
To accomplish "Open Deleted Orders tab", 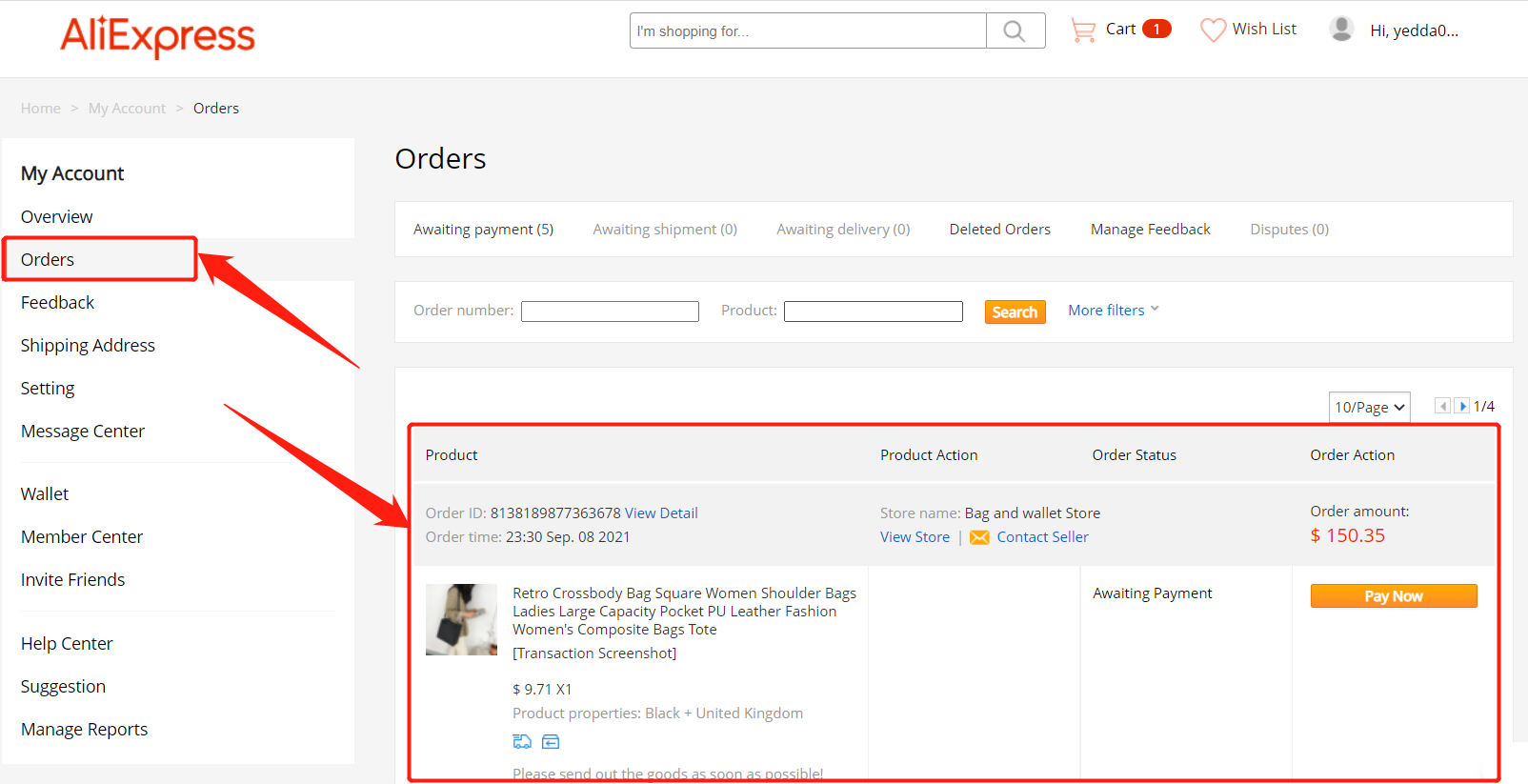I will click(x=1000, y=230).
